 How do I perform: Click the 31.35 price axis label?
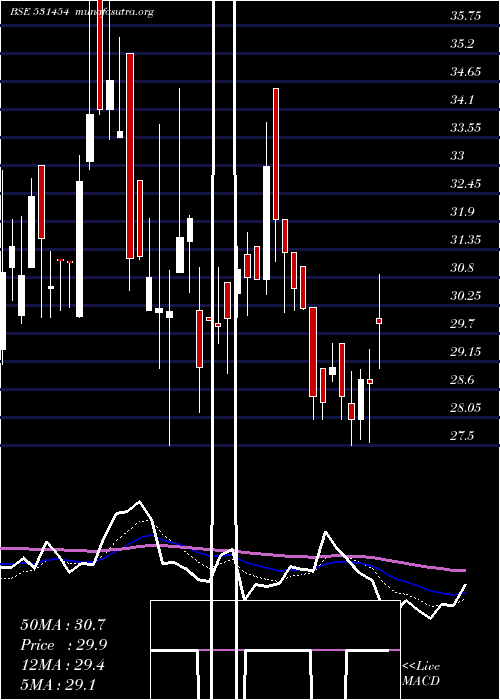(x=465, y=240)
